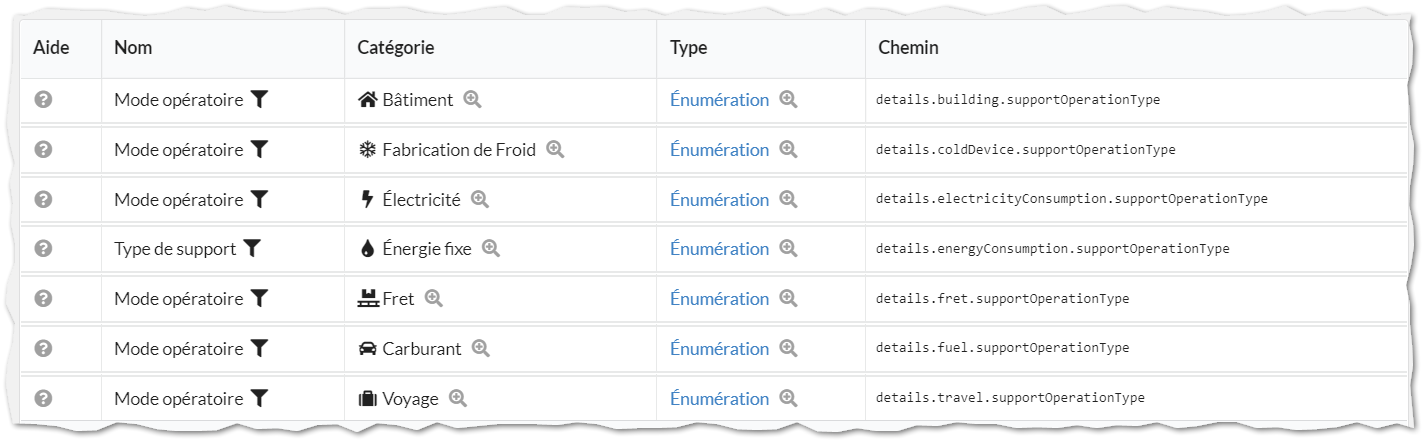Click the type magnifier in the travel row

[788, 398]
